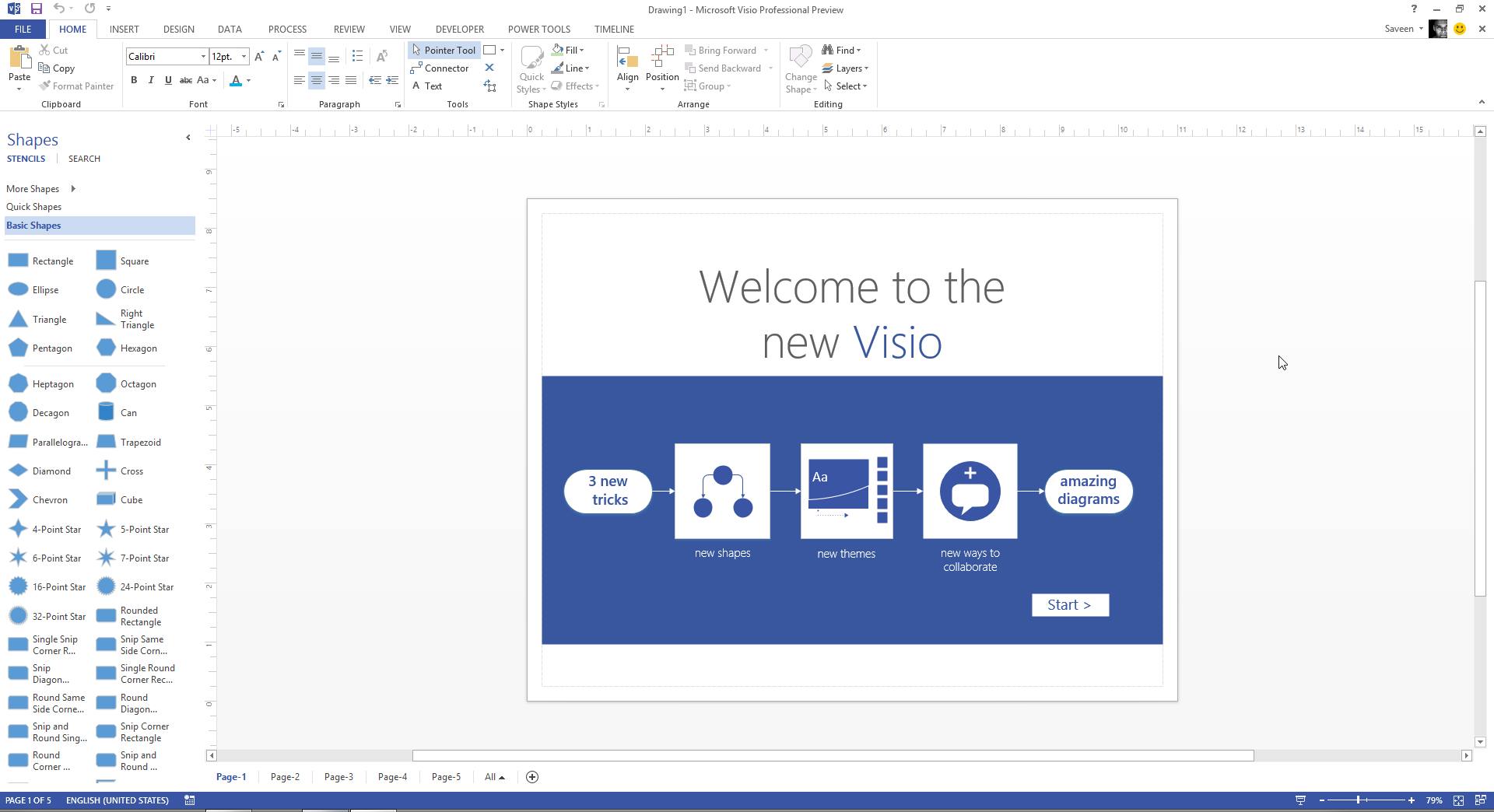Viewport: 1494px width, 812px height.
Task: Switch to Page-3 sheet tab
Action: pos(338,777)
